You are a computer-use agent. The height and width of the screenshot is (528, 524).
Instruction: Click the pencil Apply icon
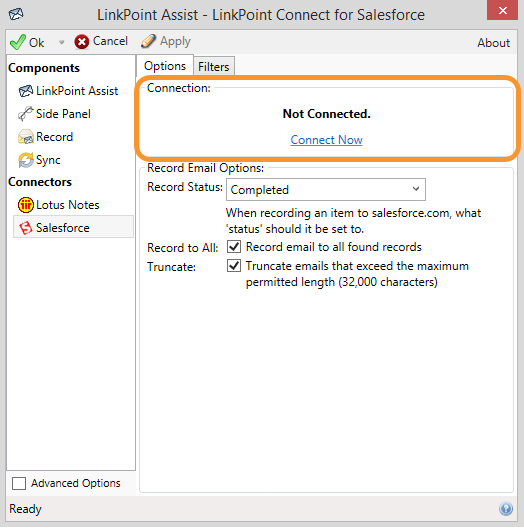point(148,41)
